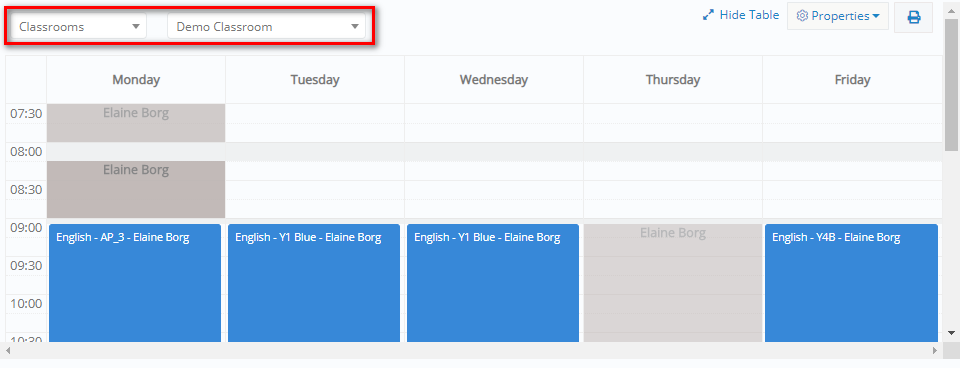
Task: Select the Thursday column header
Action: [x=673, y=80]
